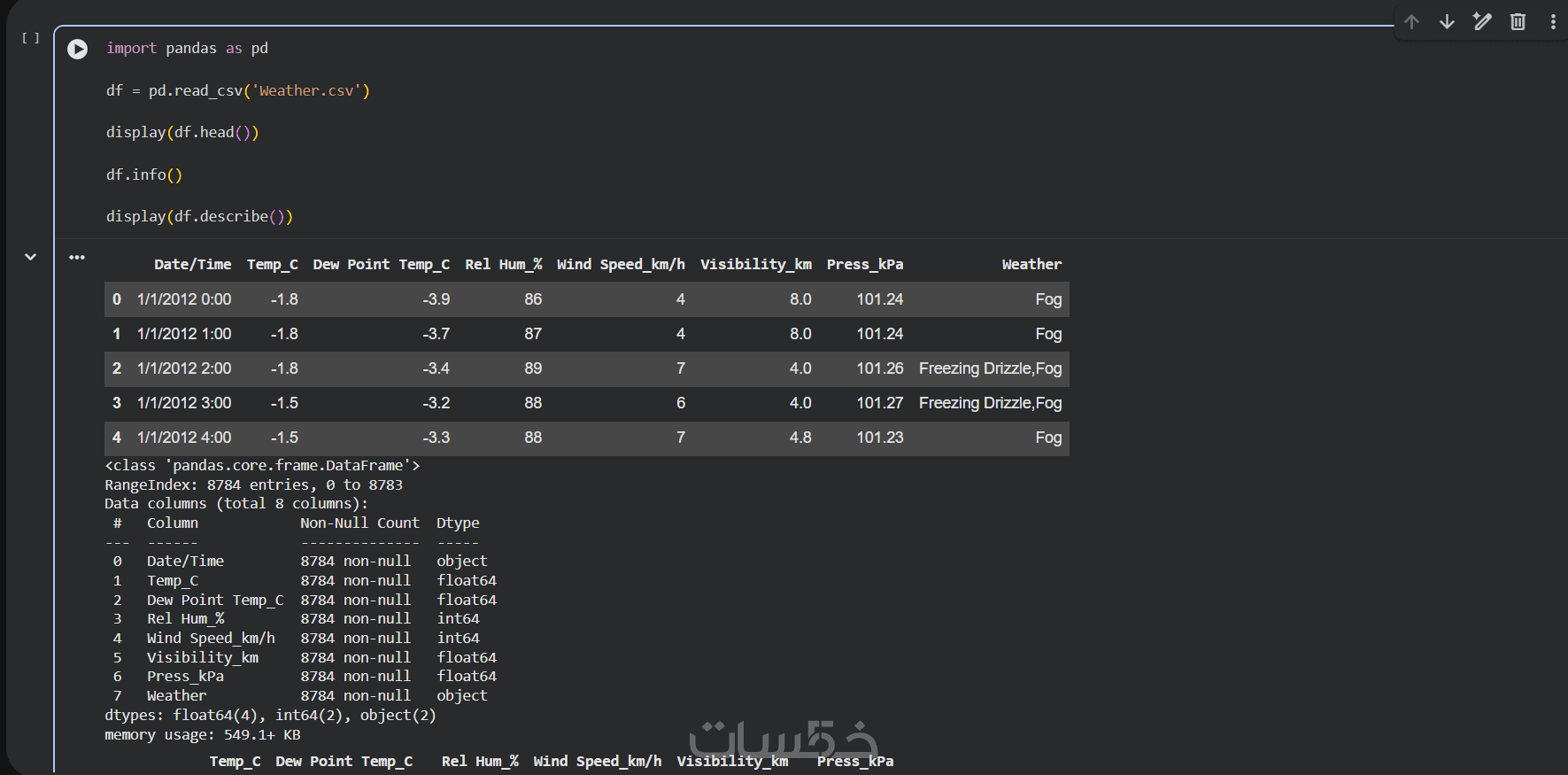
Task: Click the humidity value 89
Action: pyautogui.click(x=533, y=368)
